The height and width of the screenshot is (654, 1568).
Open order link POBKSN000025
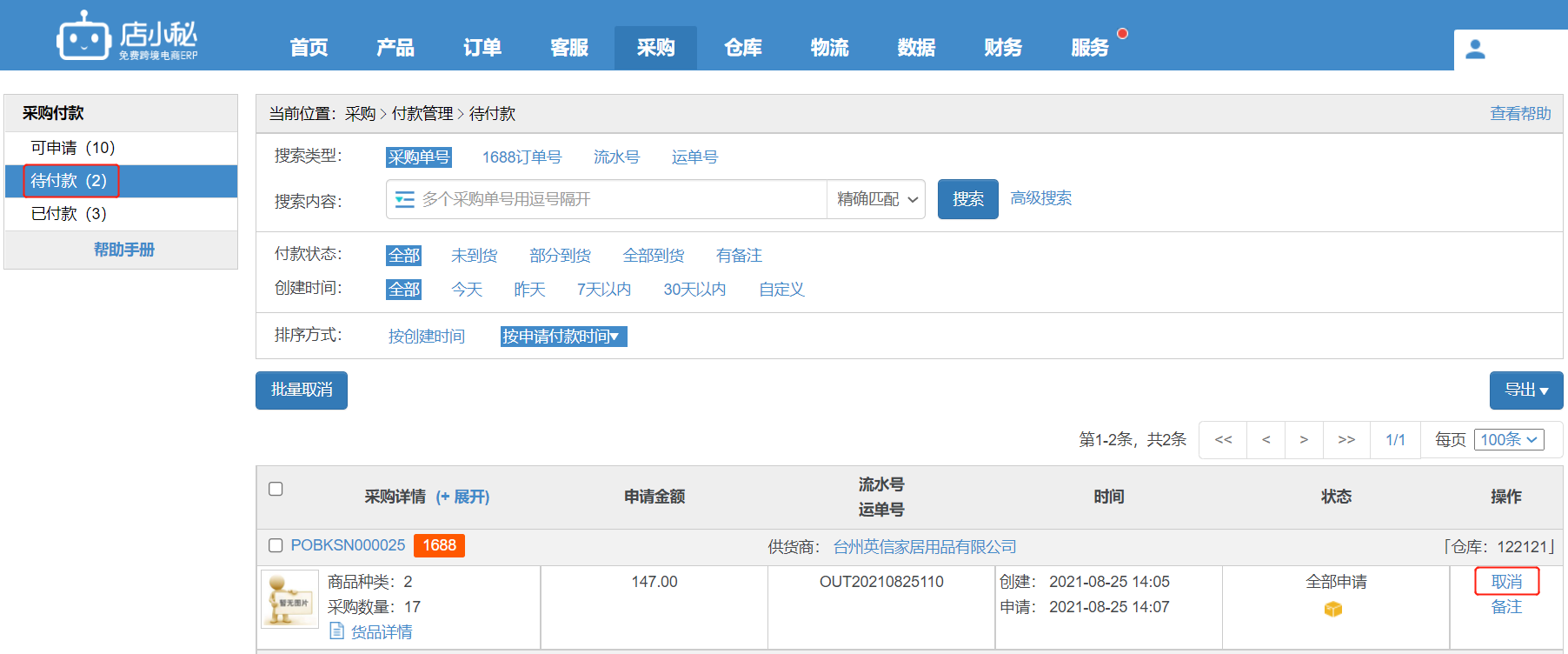point(348,545)
